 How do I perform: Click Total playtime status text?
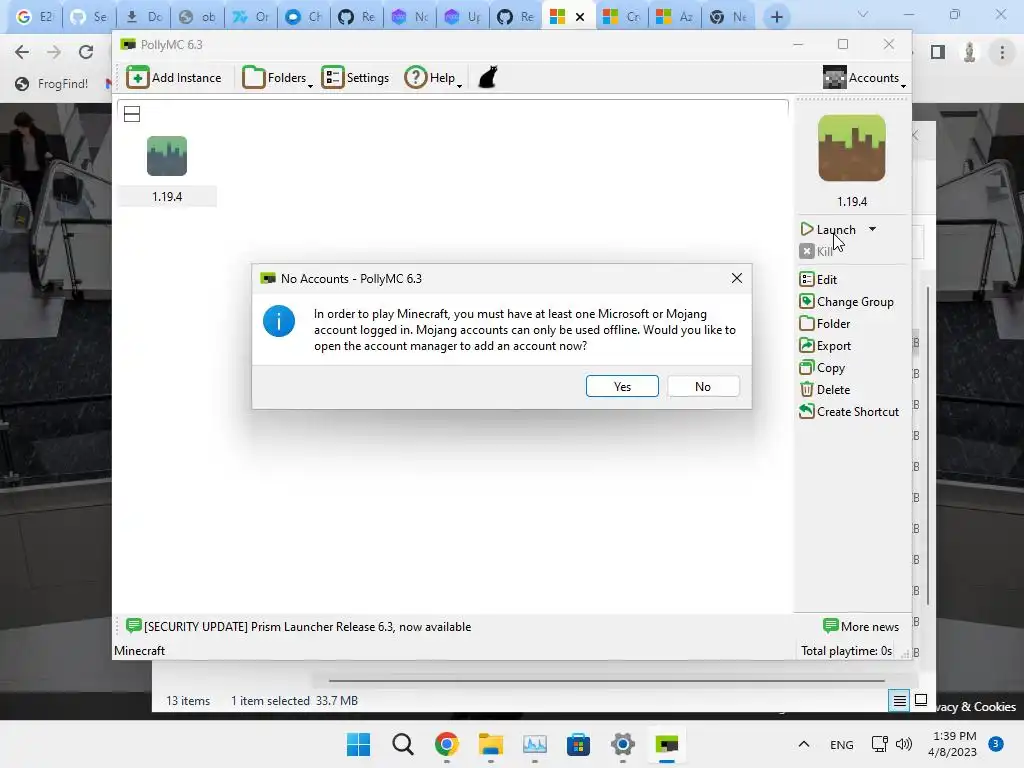846,651
